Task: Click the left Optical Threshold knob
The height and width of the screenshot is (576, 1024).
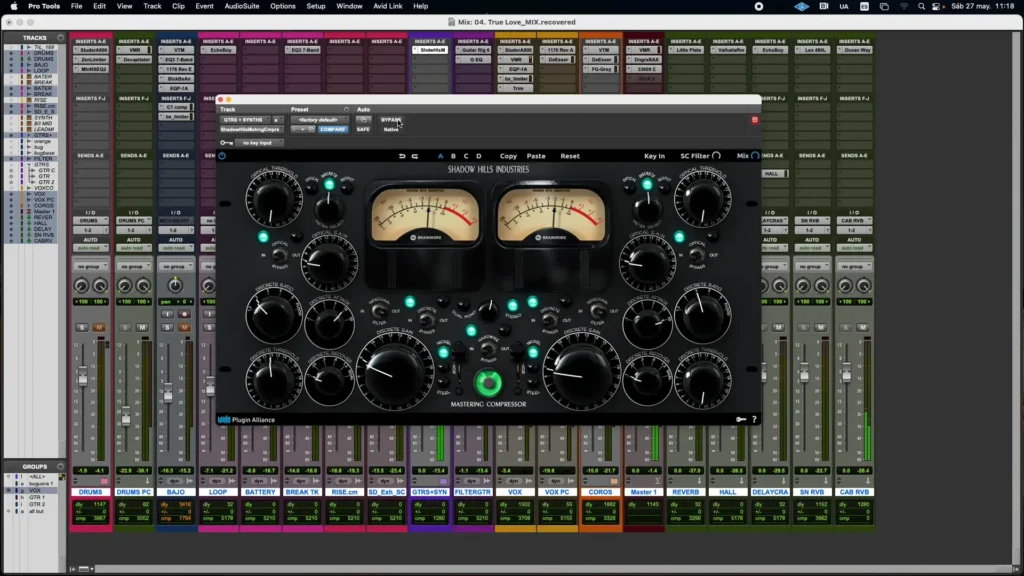Action: [274, 199]
